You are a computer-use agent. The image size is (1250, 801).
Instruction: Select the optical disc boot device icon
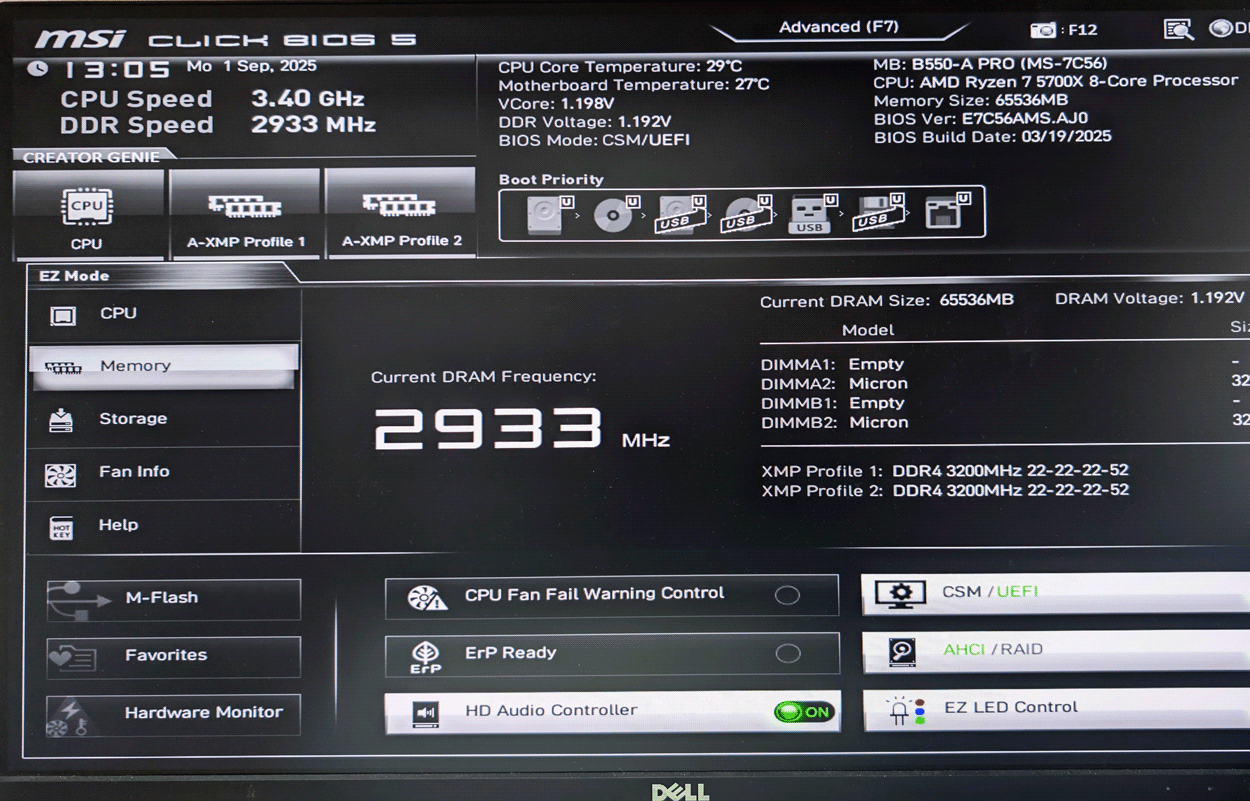pos(615,213)
